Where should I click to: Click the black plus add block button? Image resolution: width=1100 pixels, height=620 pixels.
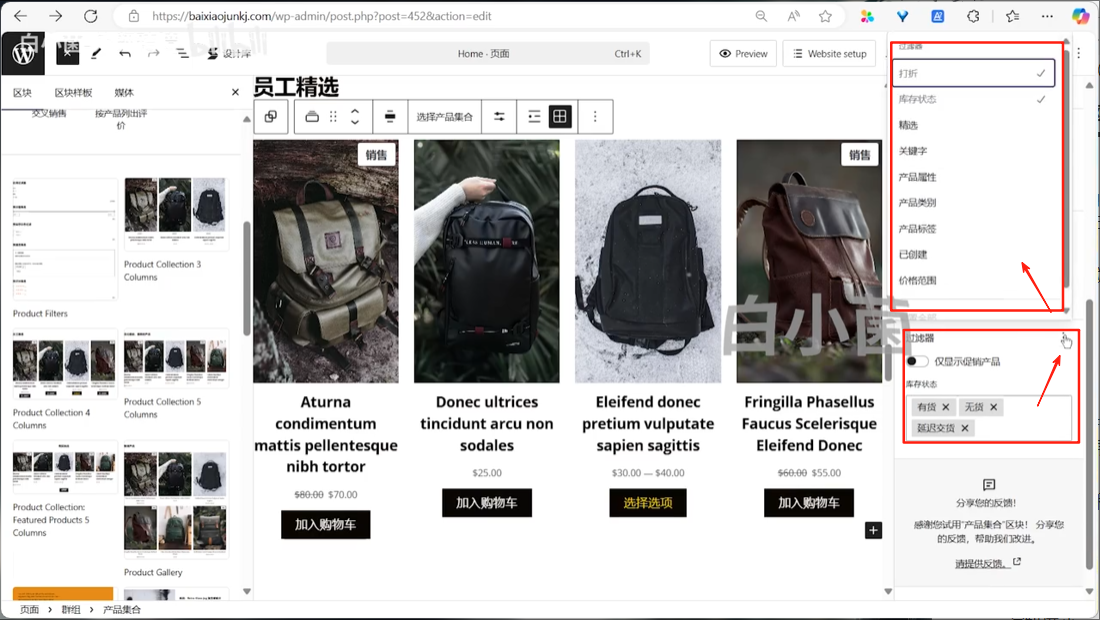pos(873,530)
